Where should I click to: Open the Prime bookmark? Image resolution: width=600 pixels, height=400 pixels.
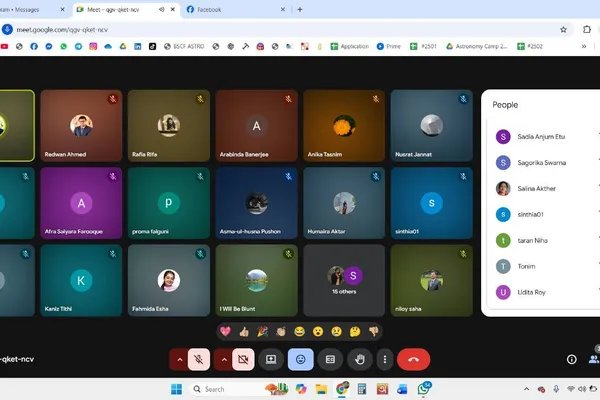tap(389, 46)
